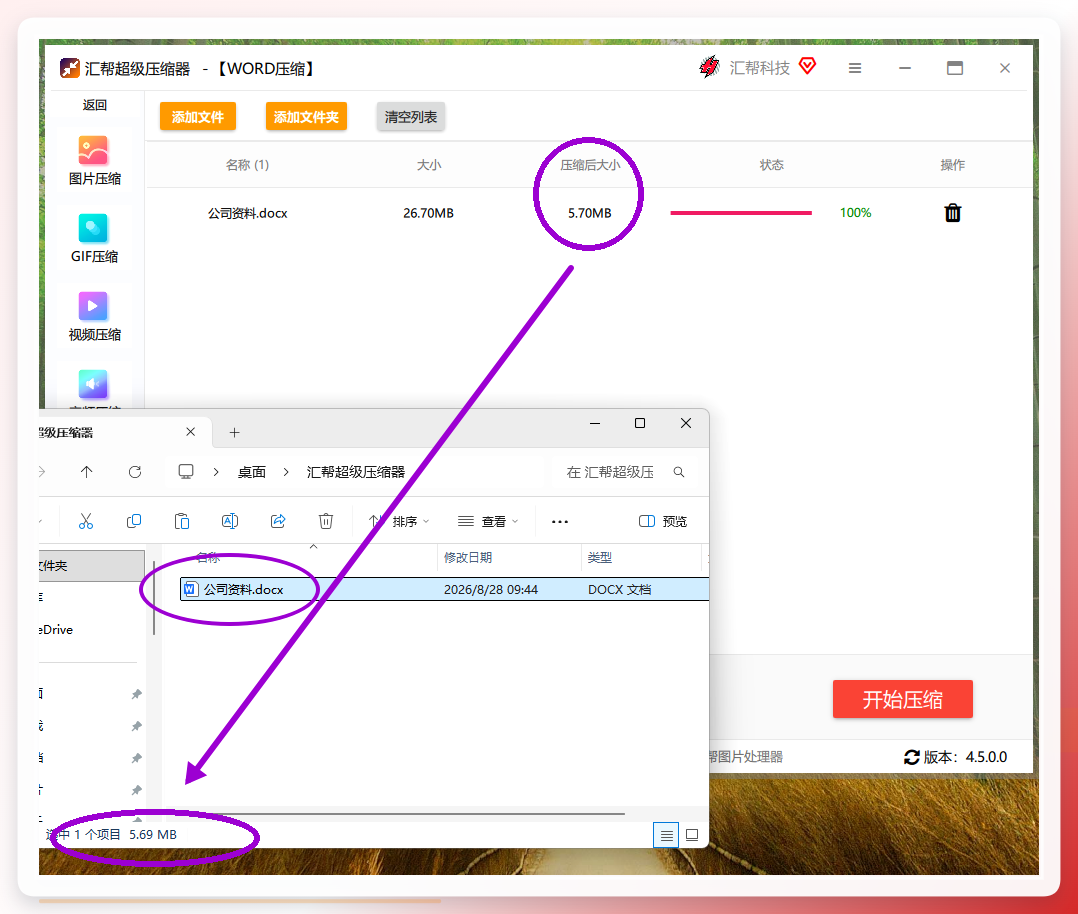
Task: Click the compression progress bar at 100%
Action: pyautogui.click(x=741, y=213)
